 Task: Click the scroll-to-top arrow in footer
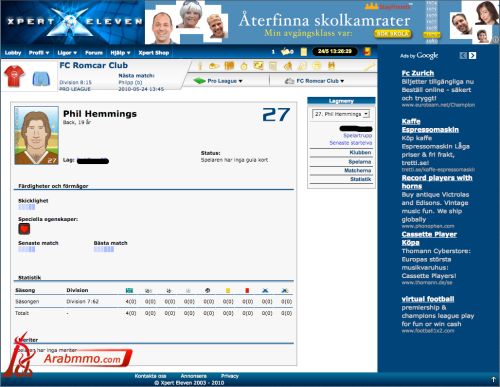tap(494, 379)
